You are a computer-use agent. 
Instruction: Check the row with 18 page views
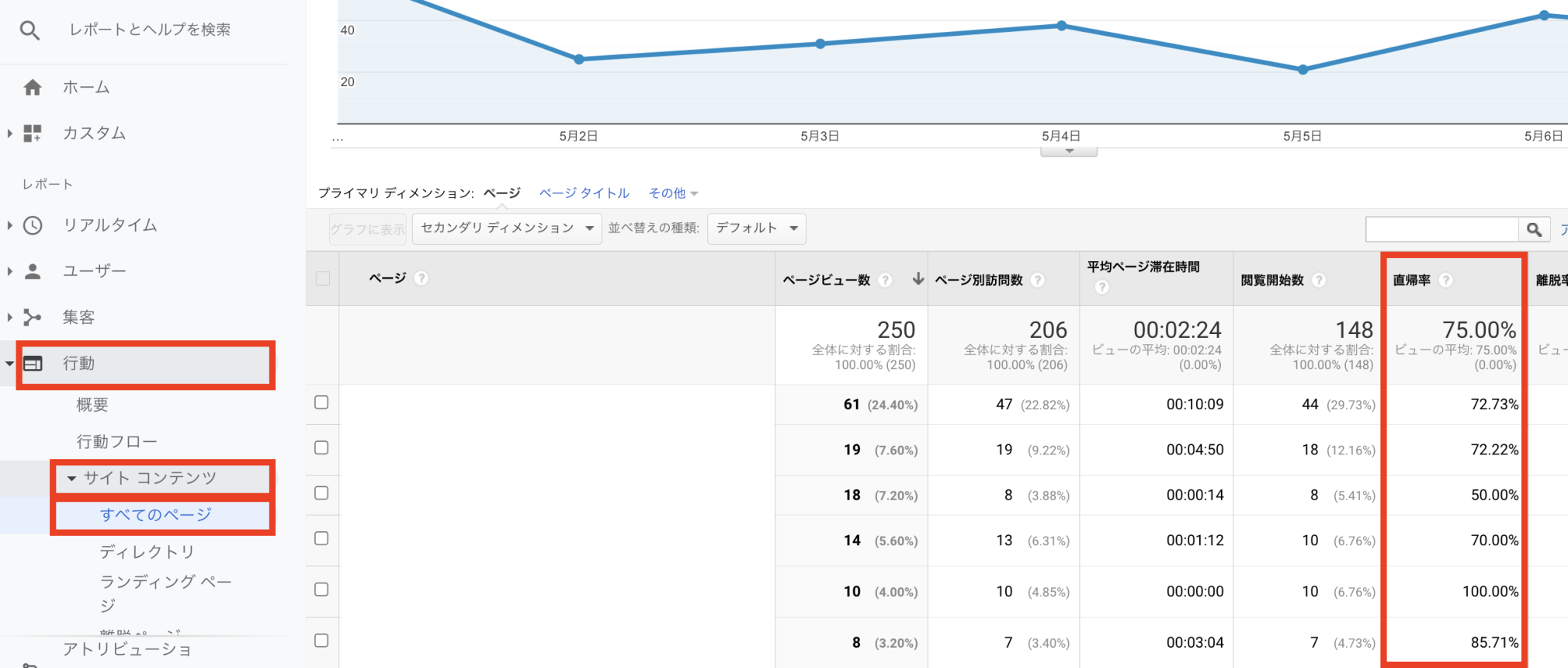(x=321, y=493)
